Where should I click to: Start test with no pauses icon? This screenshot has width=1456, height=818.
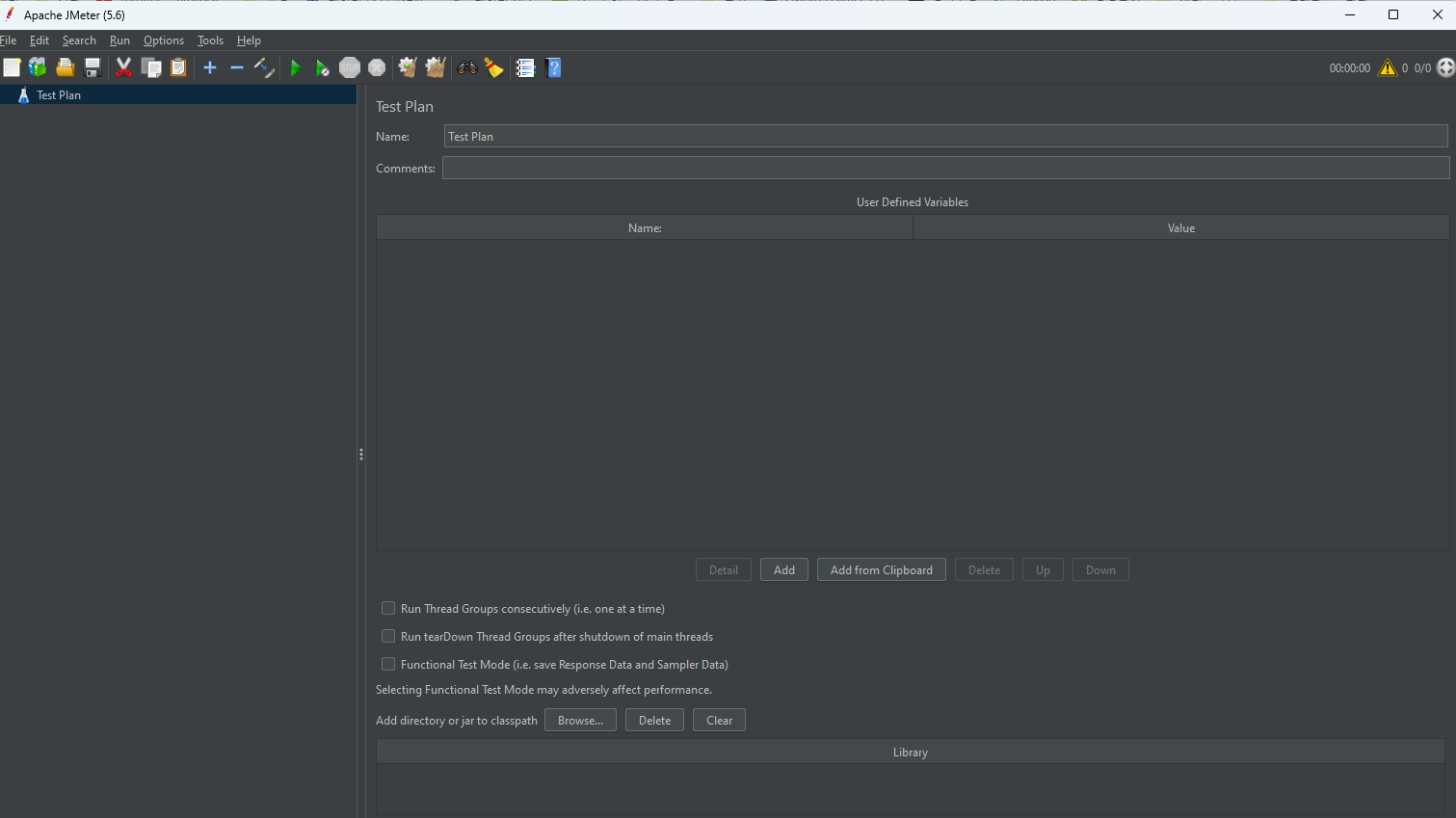coord(323,67)
